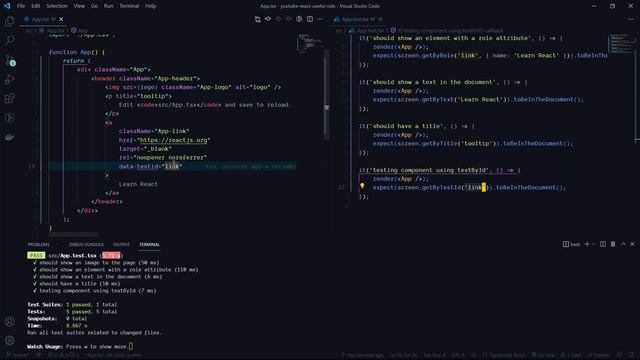Open the Edit menu

[36, 6]
